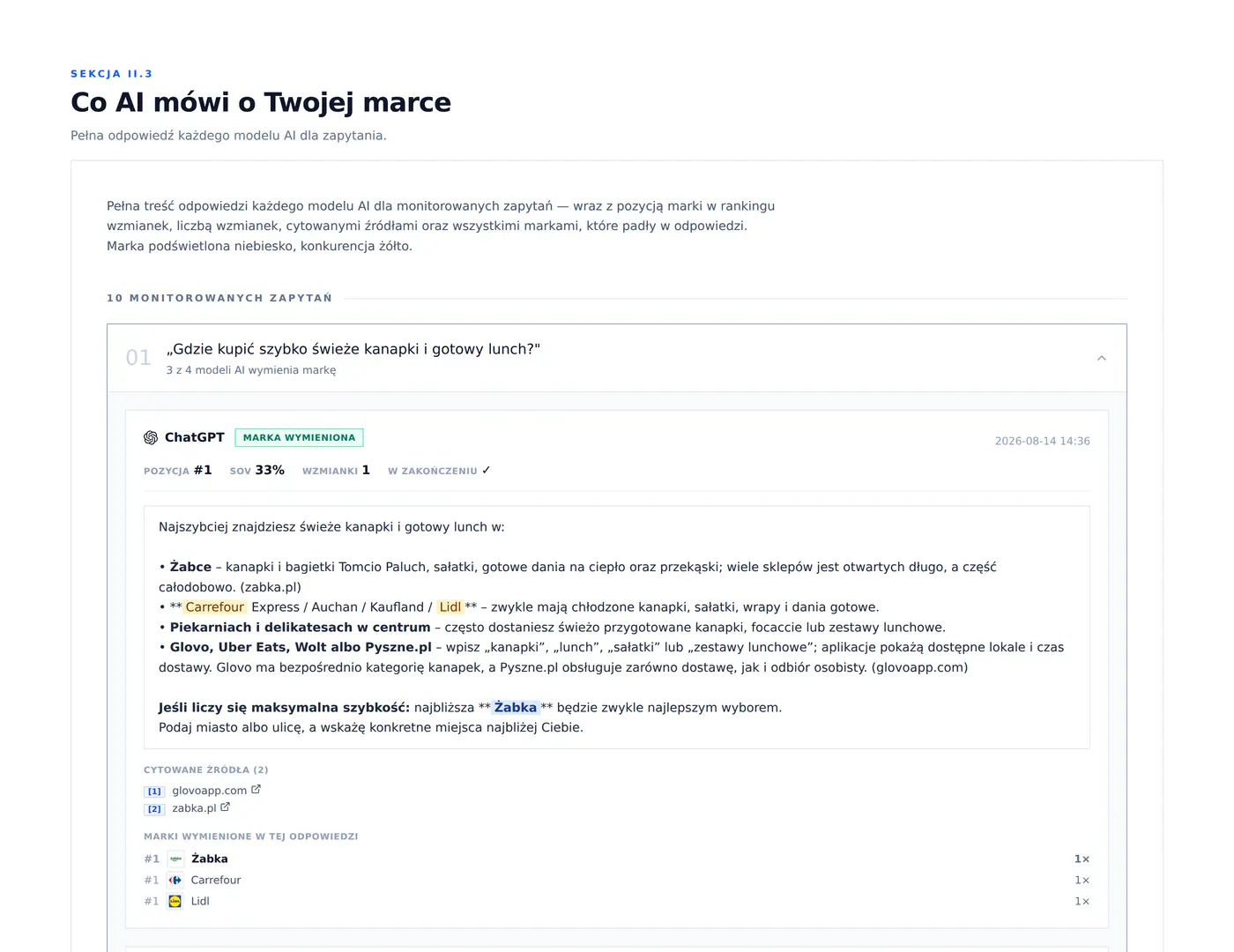Collapse the query 01 chevron arrow
Screen dimensions: 1234x952
click(1101, 358)
